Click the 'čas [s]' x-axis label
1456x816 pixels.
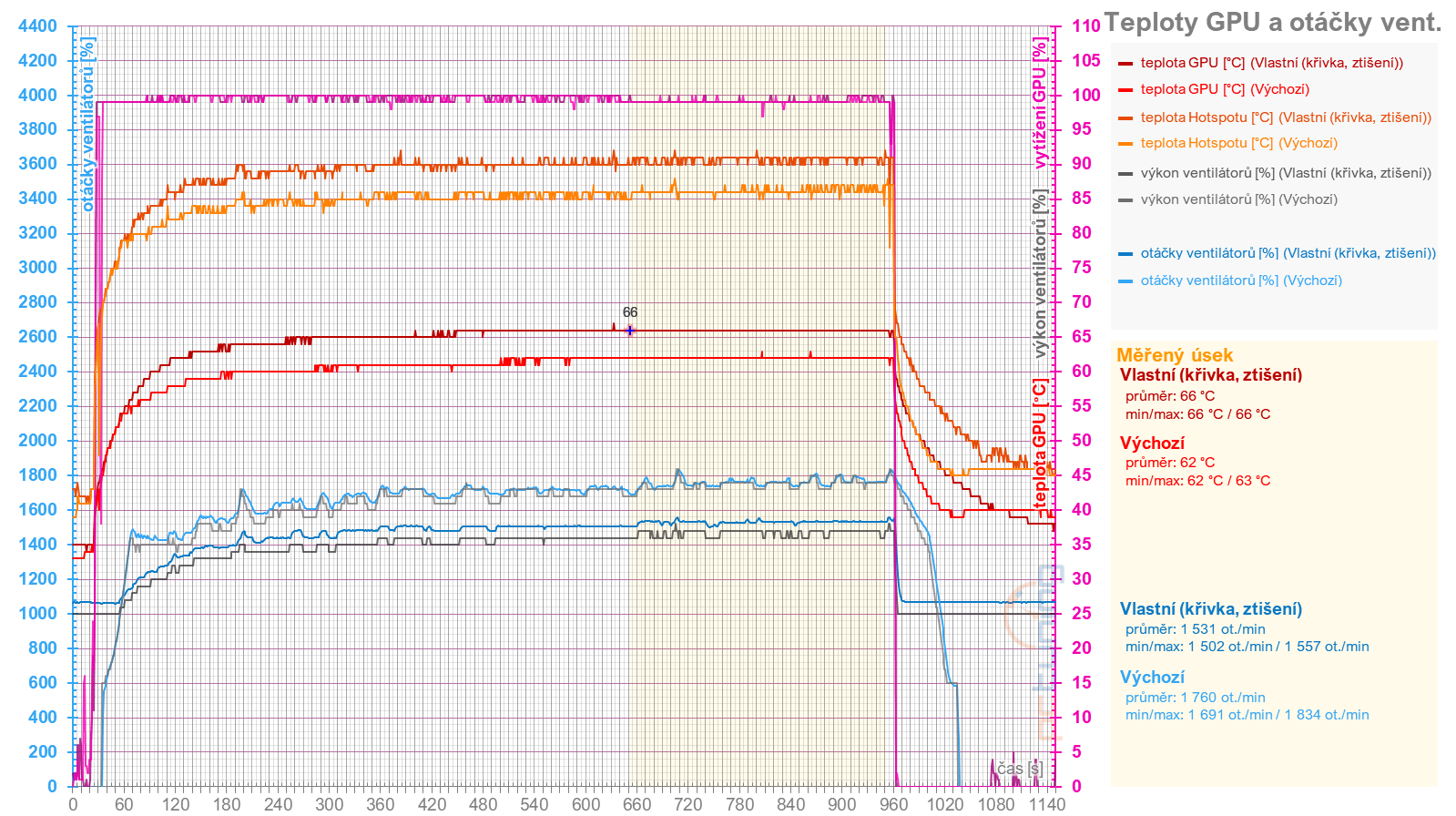(1020, 769)
